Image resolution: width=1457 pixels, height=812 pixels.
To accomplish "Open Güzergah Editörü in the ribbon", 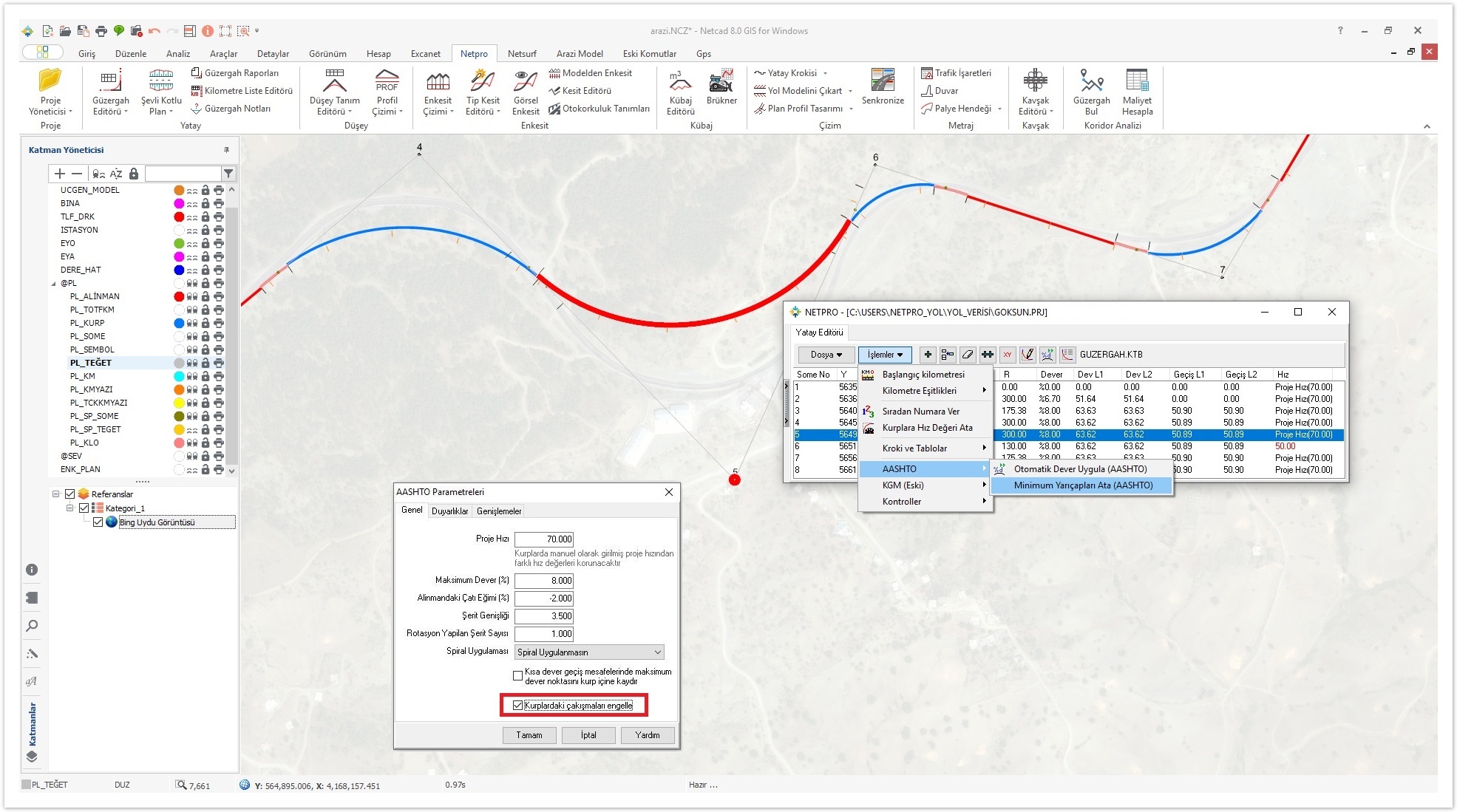I will pos(110,92).
